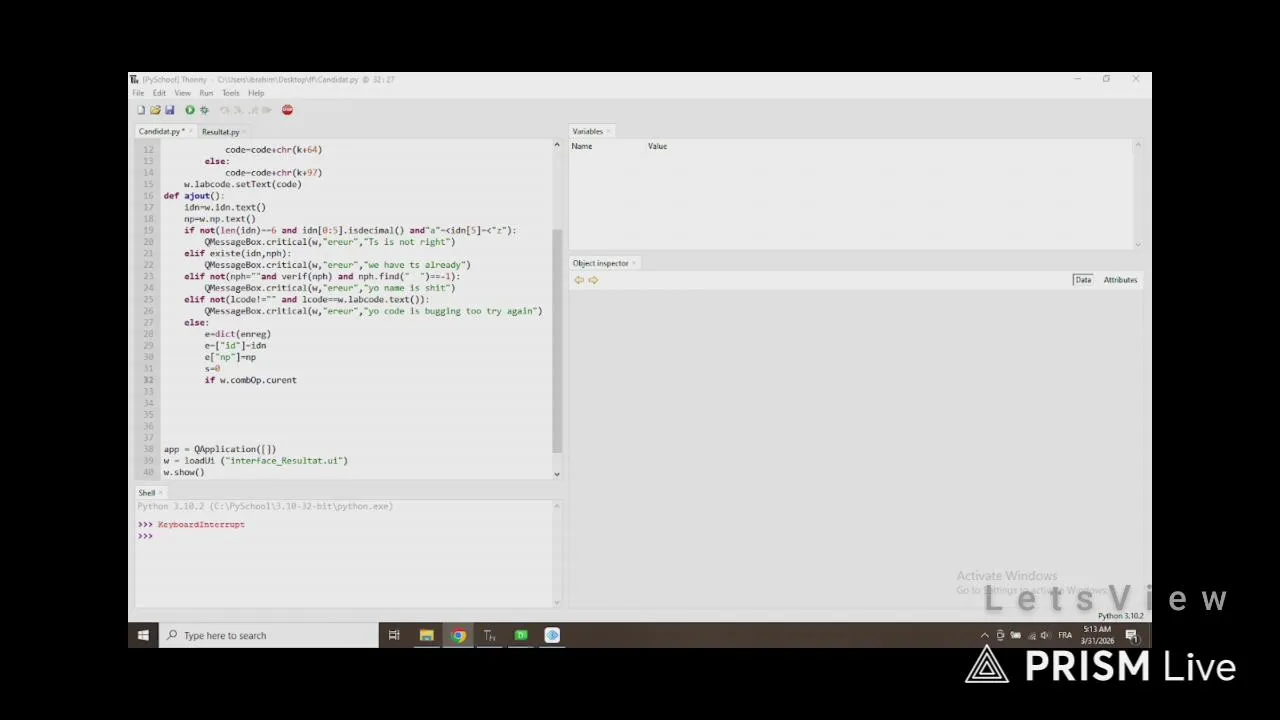Go to previous object in Object inspector
Screen dimensions: 1280x720
point(578,280)
